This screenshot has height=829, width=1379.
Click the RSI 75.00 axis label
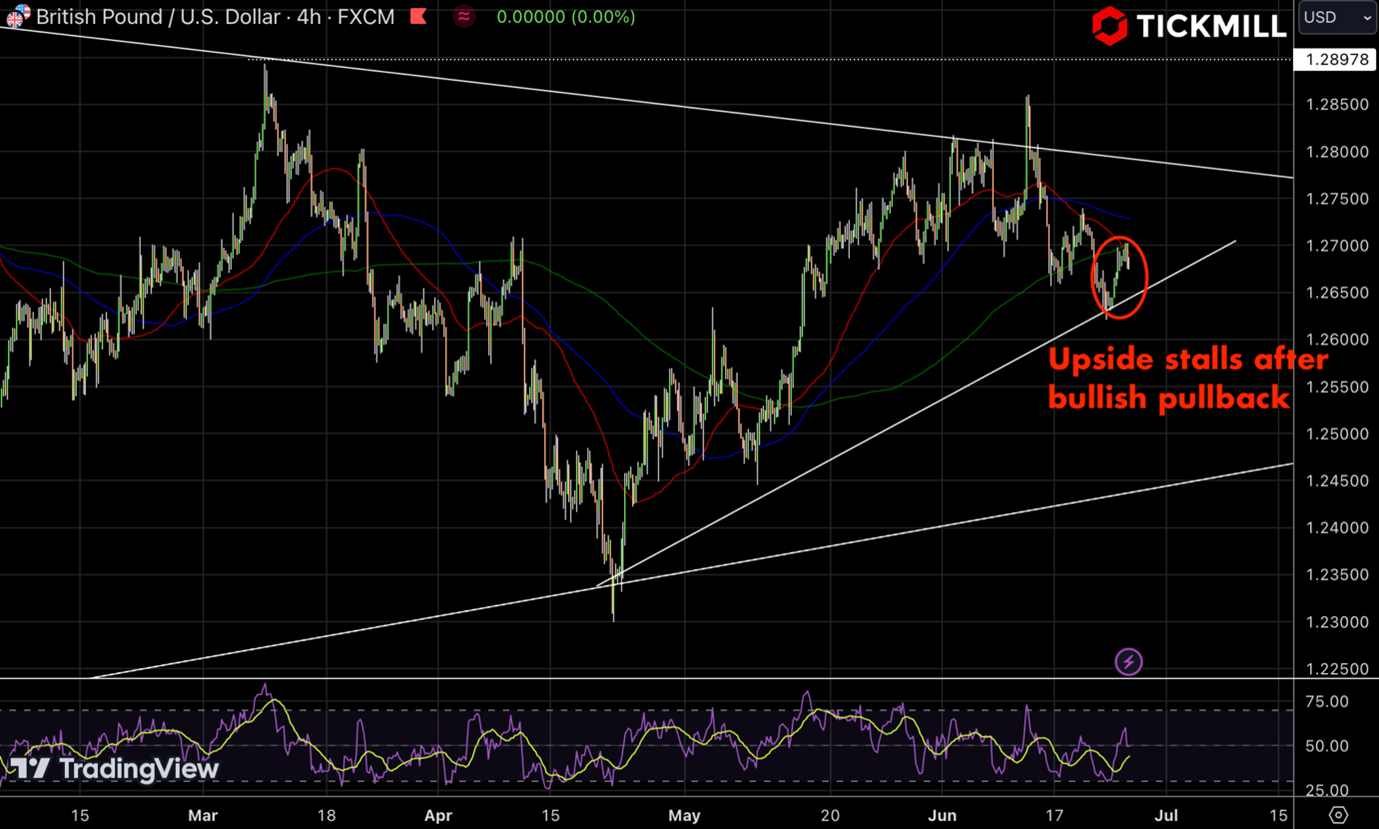click(1326, 702)
